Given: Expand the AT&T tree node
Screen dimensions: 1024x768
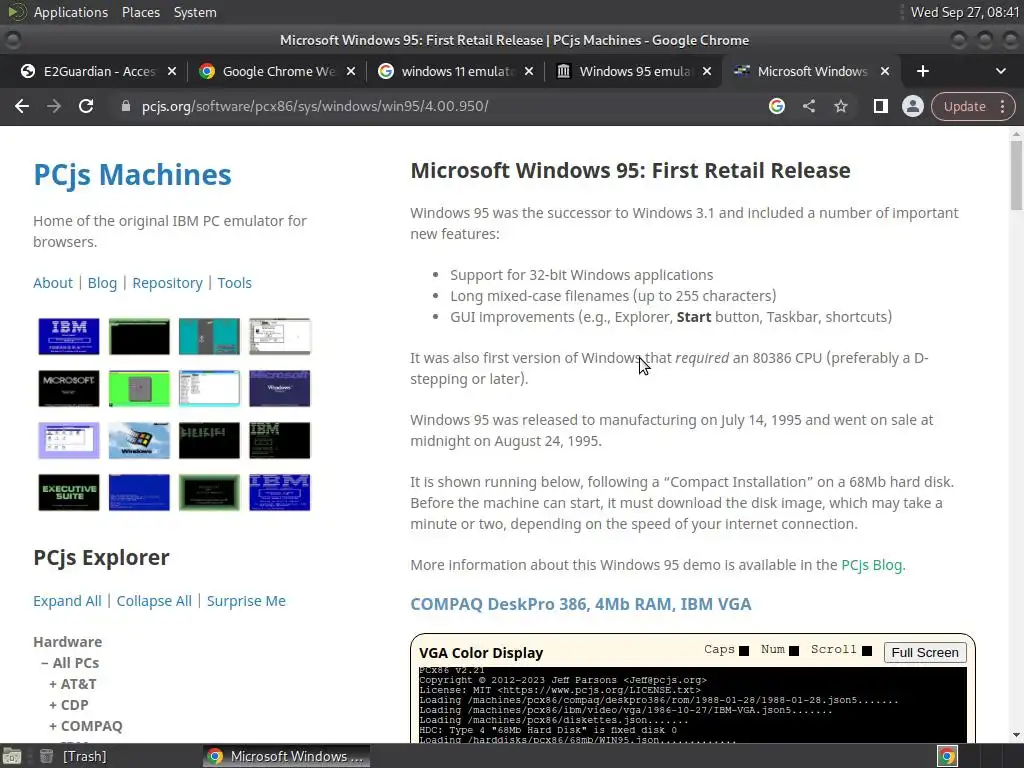Looking at the screenshot, I should pos(72,684).
